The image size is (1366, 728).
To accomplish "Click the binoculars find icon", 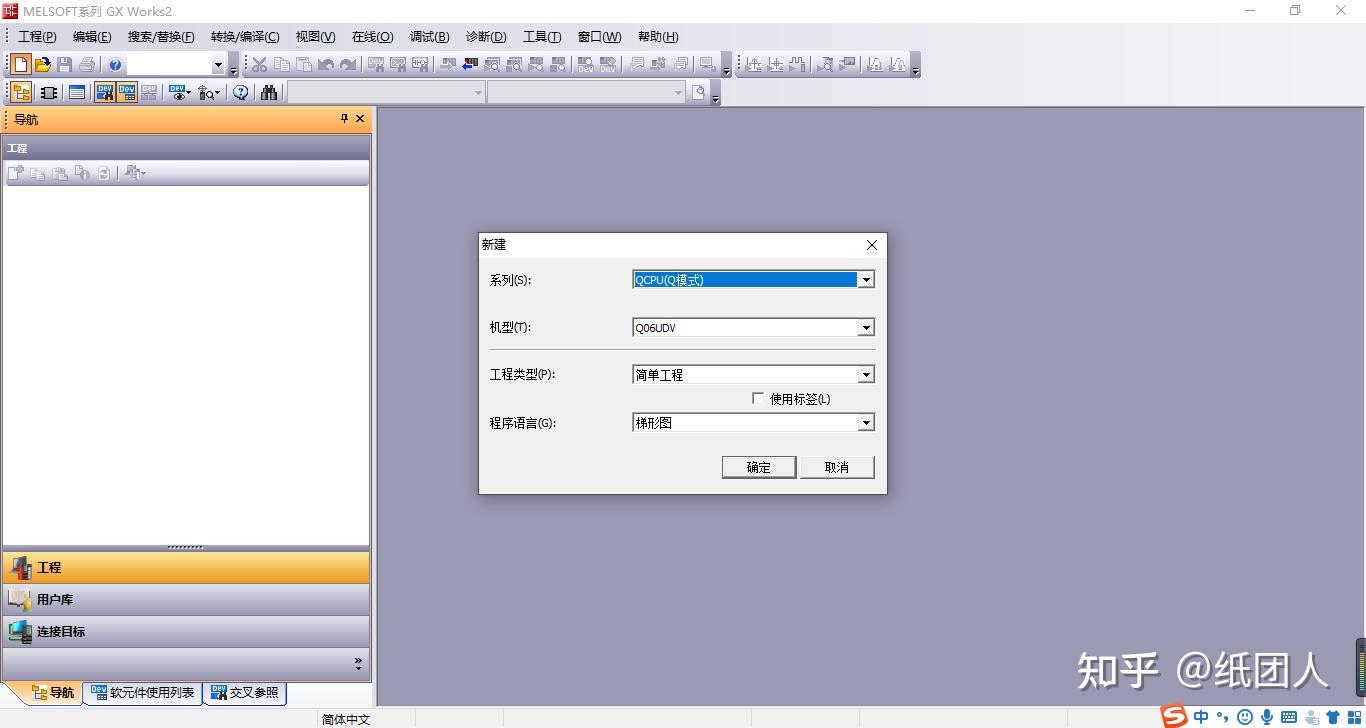I will (269, 93).
